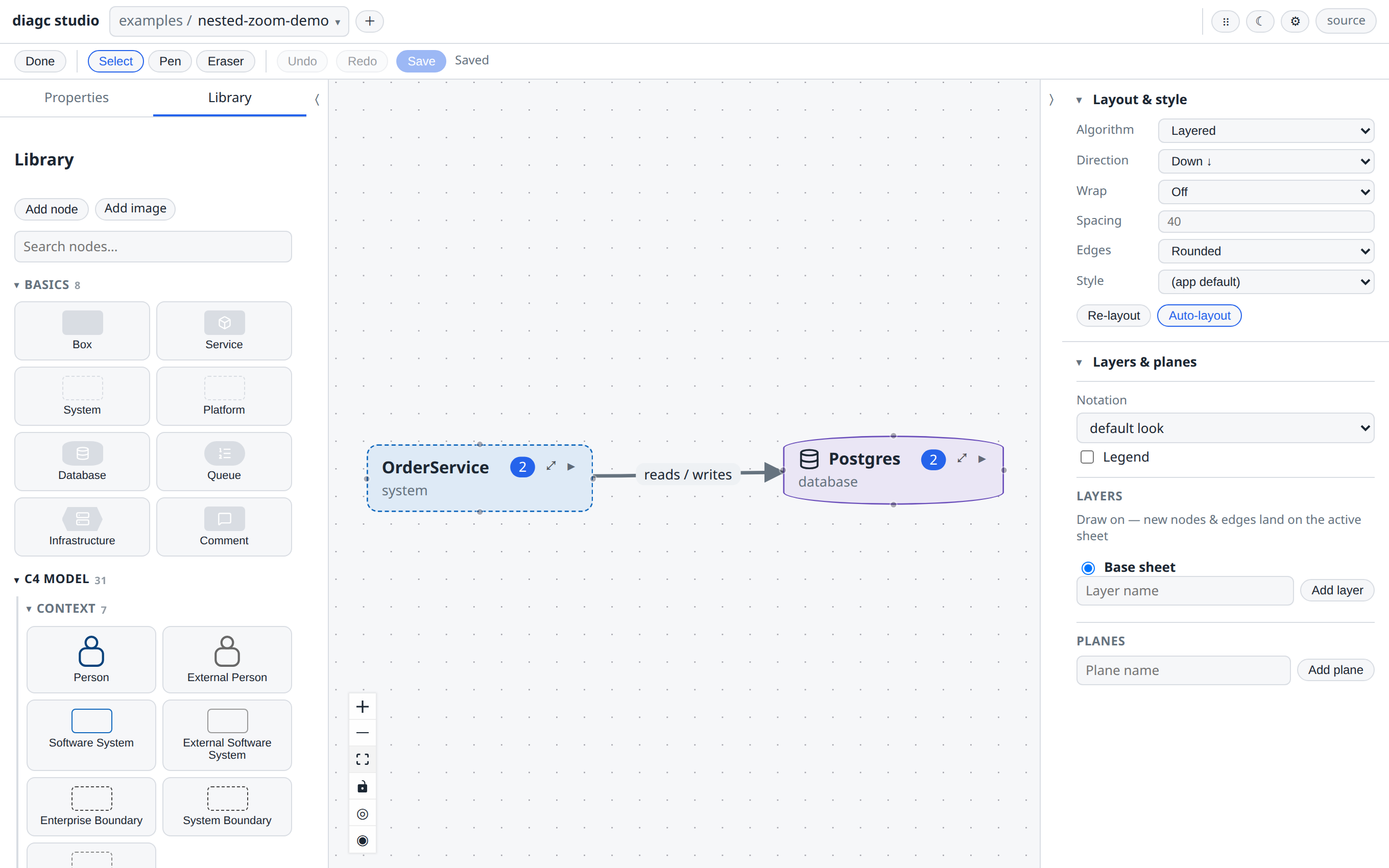Add a Queue node from library
The height and width of the screenshot is (868, 1389).
(224, 462)
